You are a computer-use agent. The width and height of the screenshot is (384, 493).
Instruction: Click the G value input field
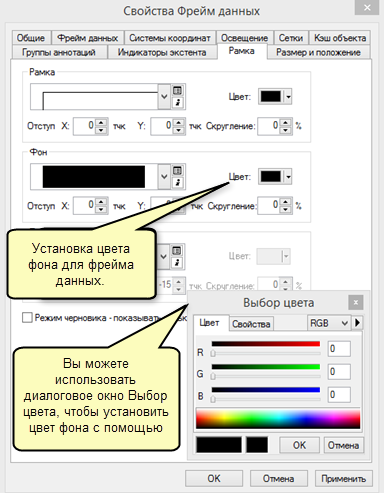(339, 372)
